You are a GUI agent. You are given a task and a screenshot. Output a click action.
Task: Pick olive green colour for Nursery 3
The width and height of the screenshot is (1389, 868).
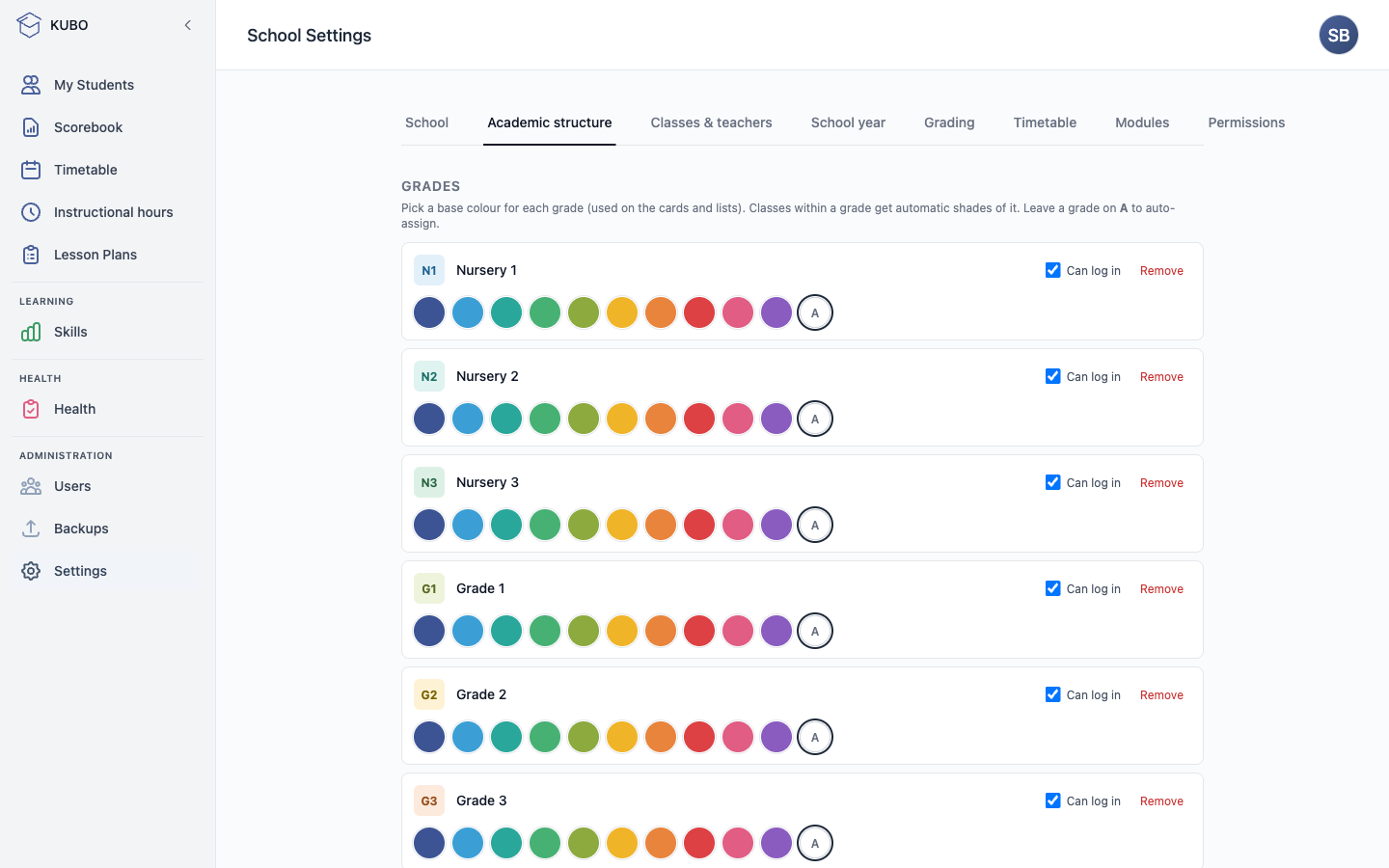tap(584, 525)
